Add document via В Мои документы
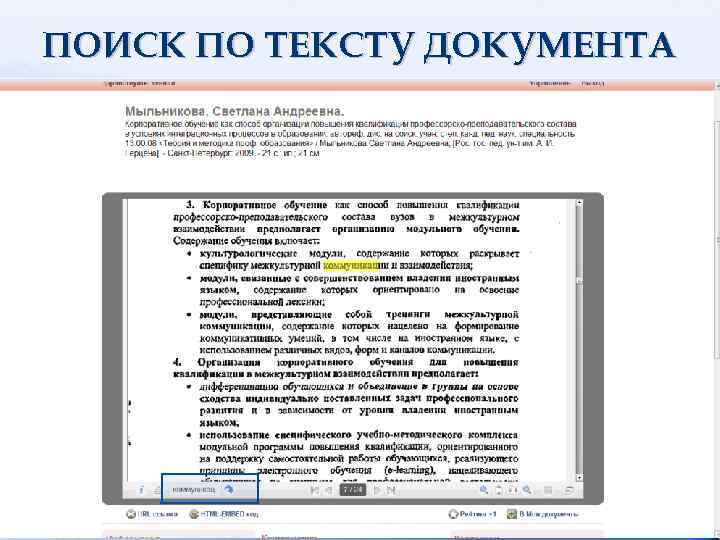Viewport: 720px width, 540px height. click(x=543, y=514)
